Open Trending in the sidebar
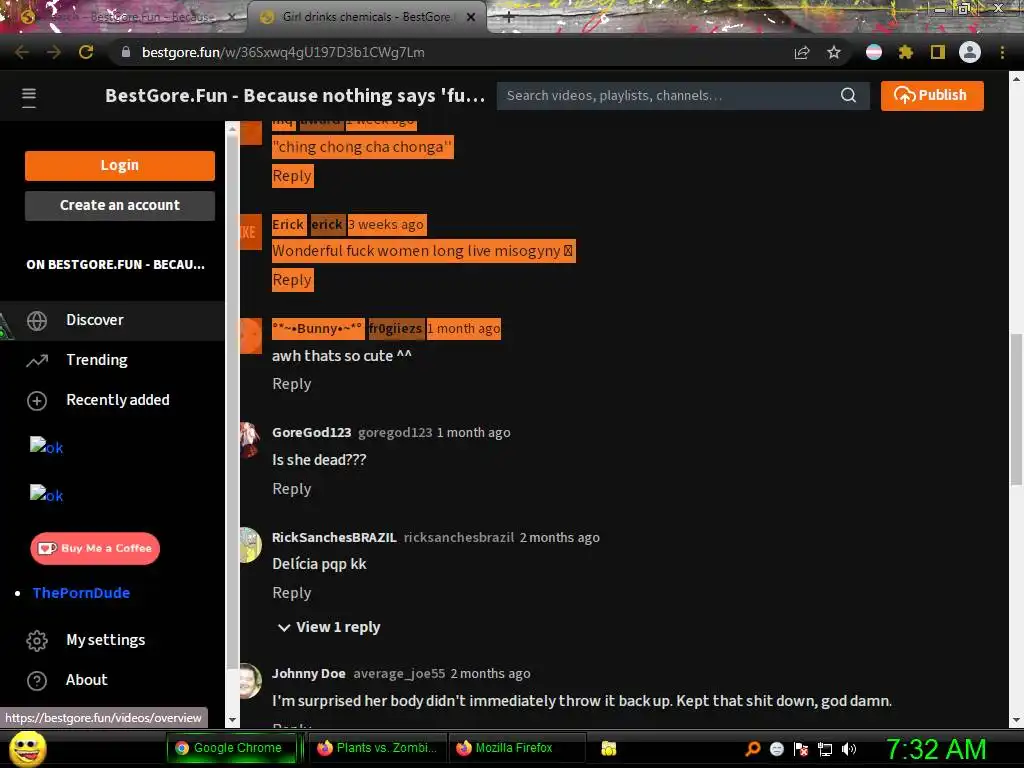Image resolution: width=1024 pixels, height=768 pixels. [112, 360]
